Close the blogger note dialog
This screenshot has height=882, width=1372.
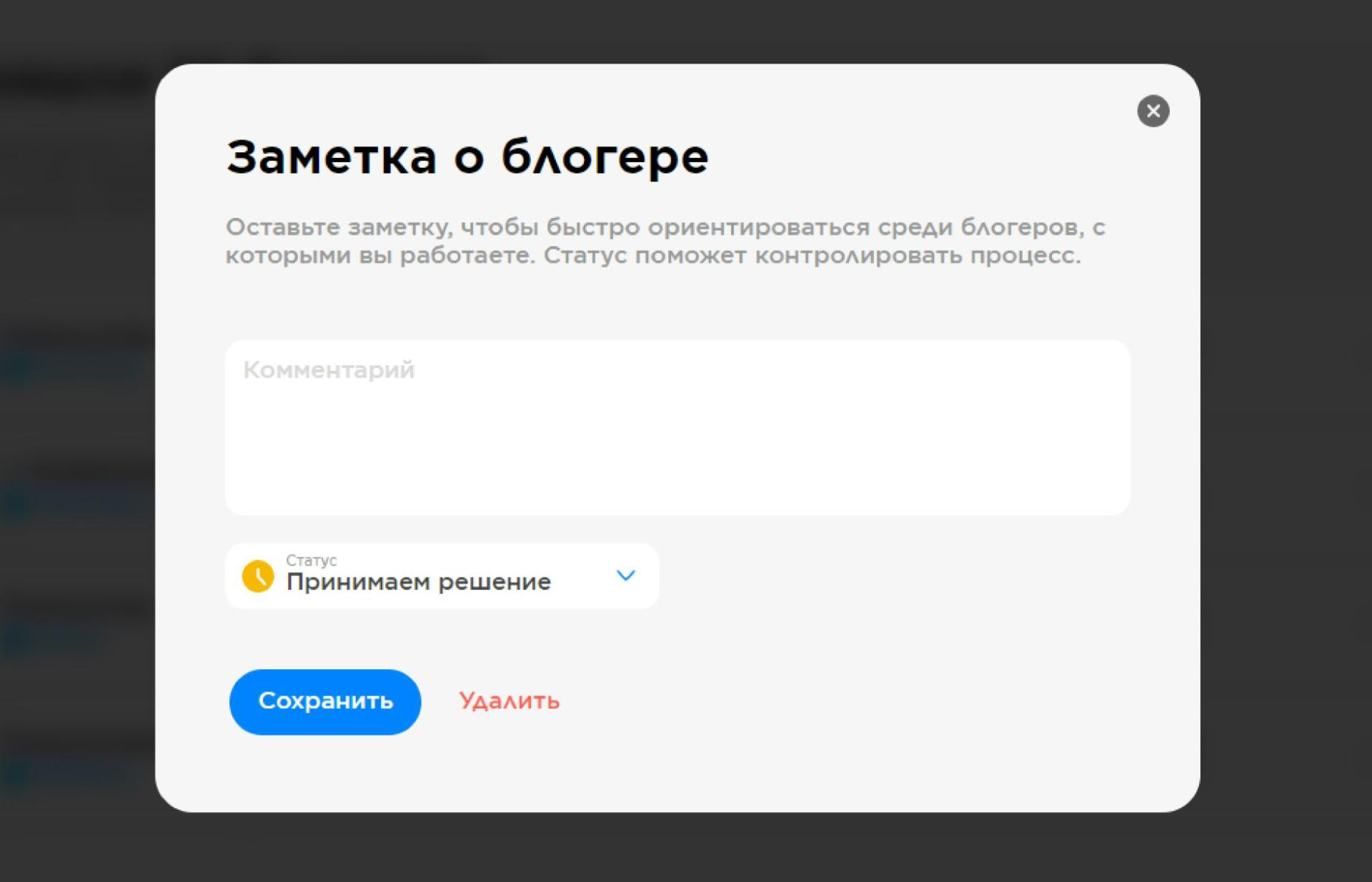point(1153,111)
